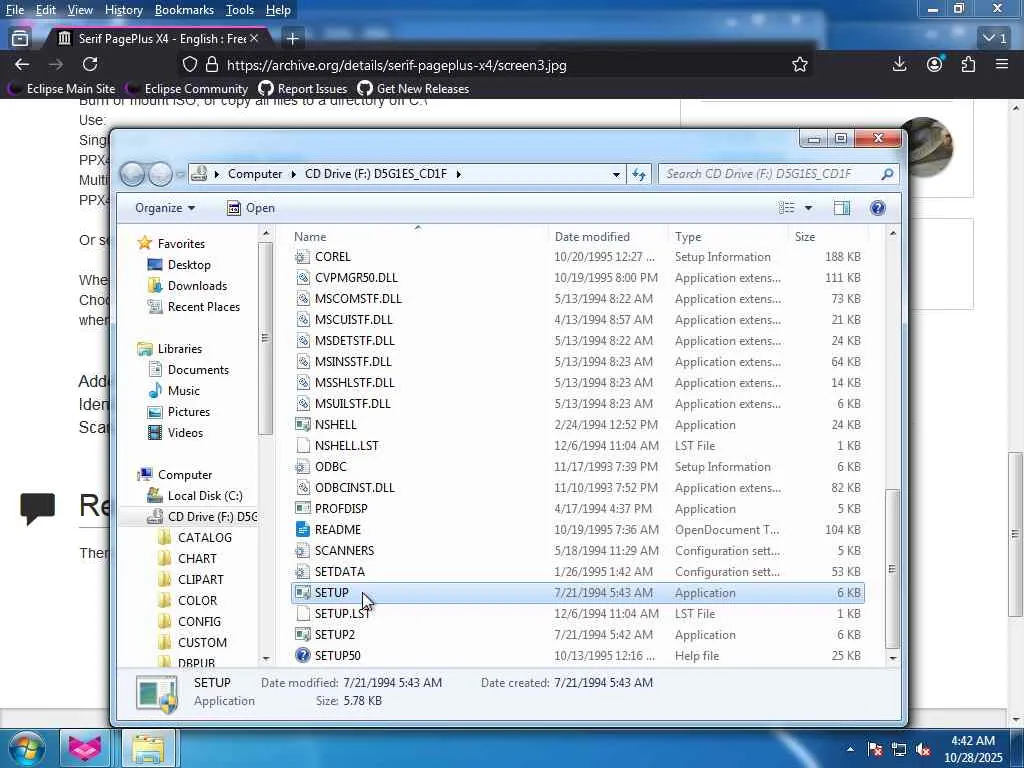Open the Firefox hamburger menu
The image size is (1024, 768).
1002,64
